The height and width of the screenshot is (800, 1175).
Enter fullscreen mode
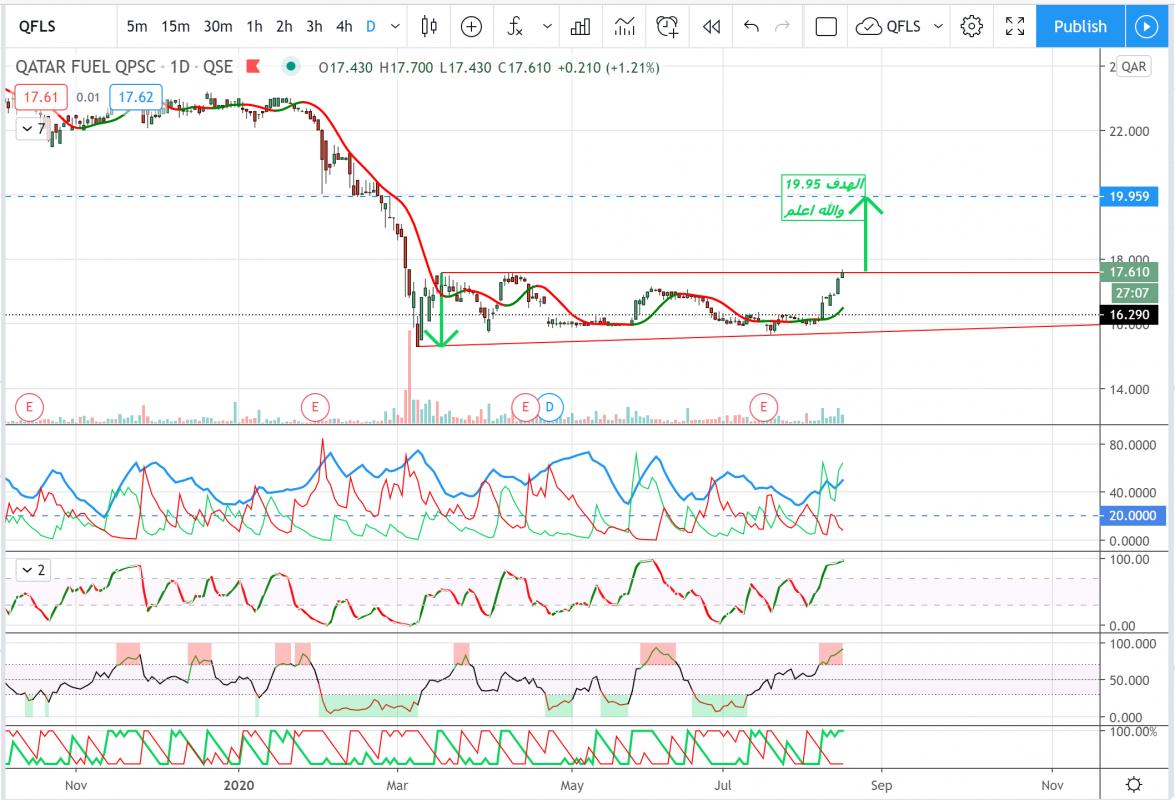click(1015, 26)
